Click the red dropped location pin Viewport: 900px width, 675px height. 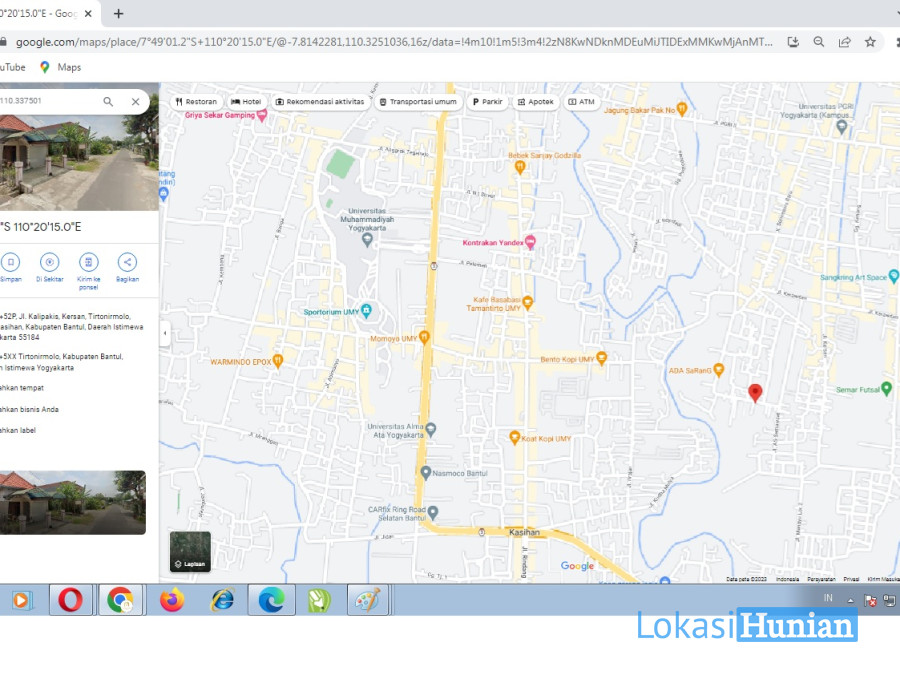click(755, 393)
